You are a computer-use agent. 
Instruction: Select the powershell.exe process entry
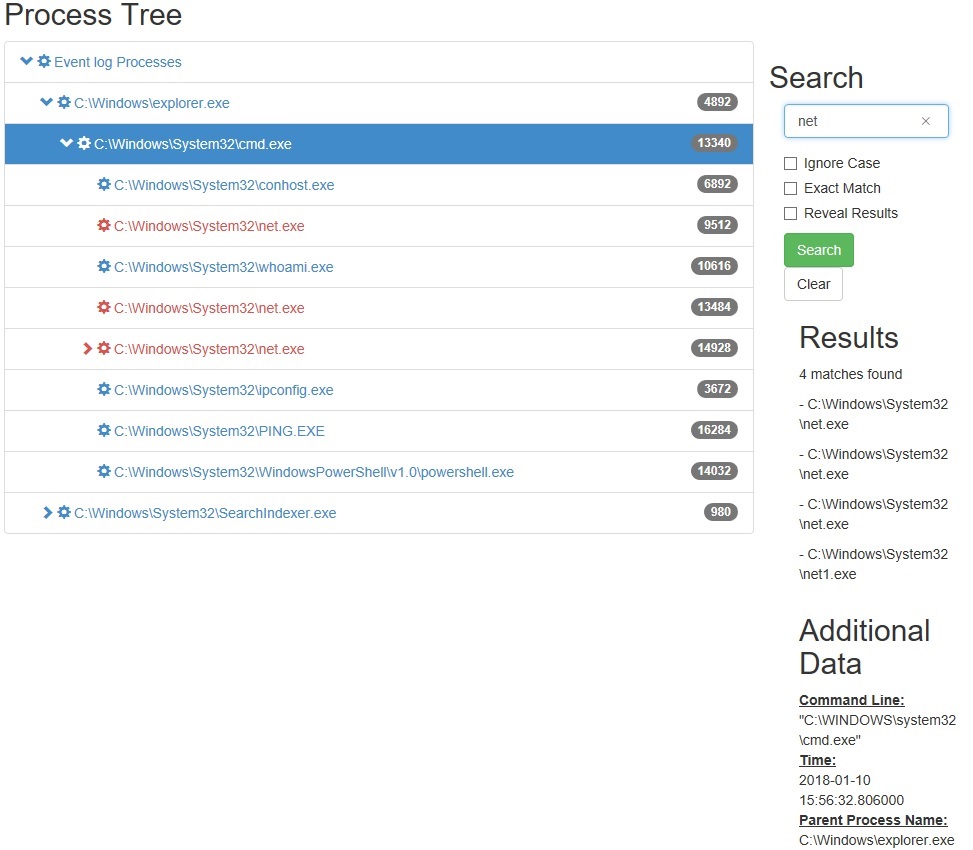tap(313, 472)
